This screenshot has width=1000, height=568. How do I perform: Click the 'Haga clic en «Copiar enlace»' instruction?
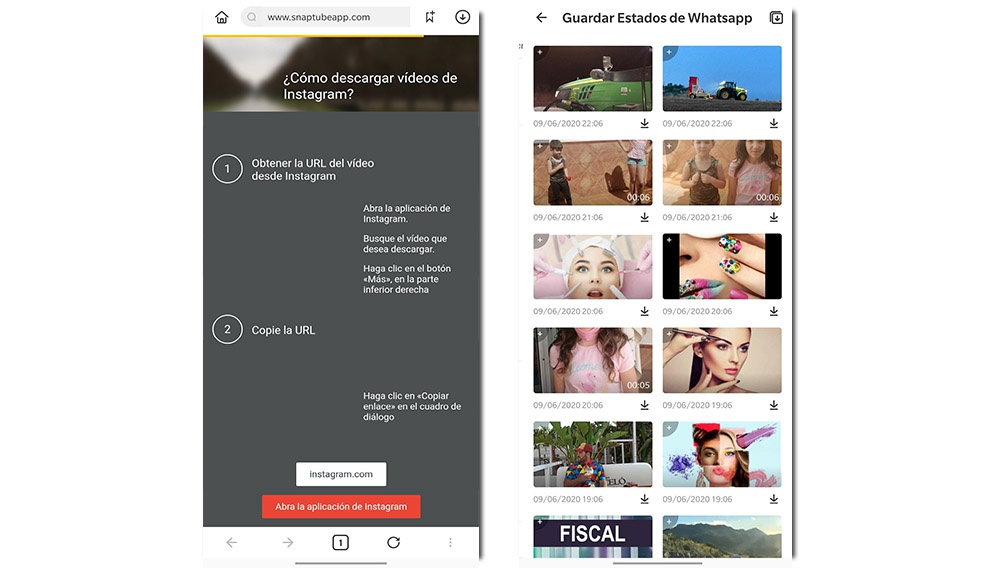click(412, 406)
